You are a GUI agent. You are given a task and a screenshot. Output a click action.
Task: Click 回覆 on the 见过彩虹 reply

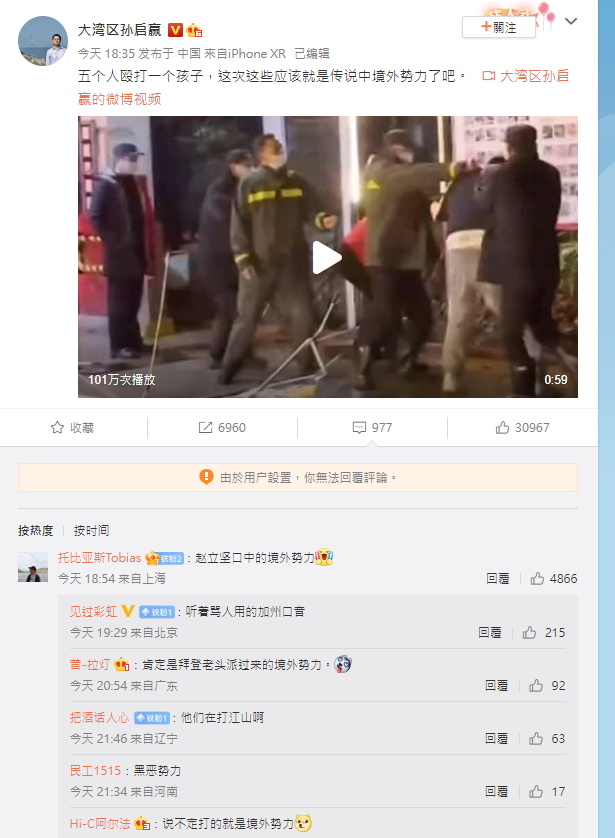pyautogui.click(x=490, y=632)
